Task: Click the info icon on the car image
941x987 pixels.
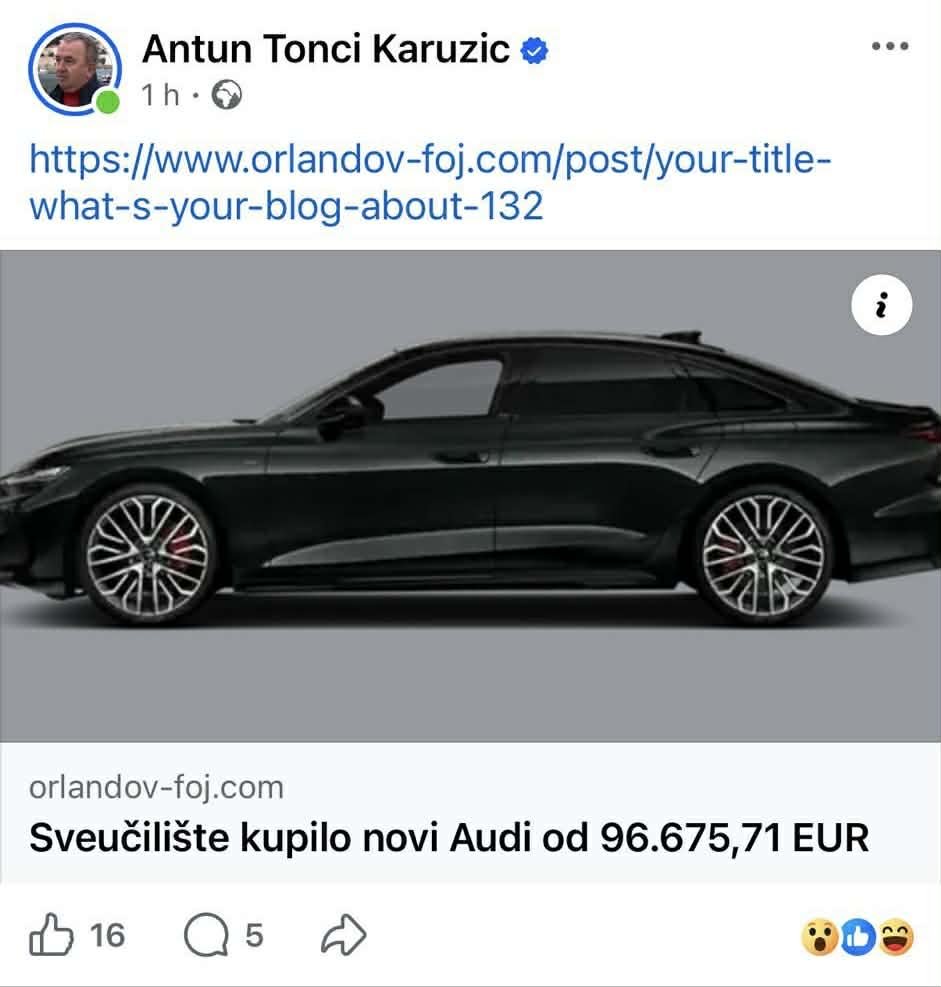Action: click(881, 305)
